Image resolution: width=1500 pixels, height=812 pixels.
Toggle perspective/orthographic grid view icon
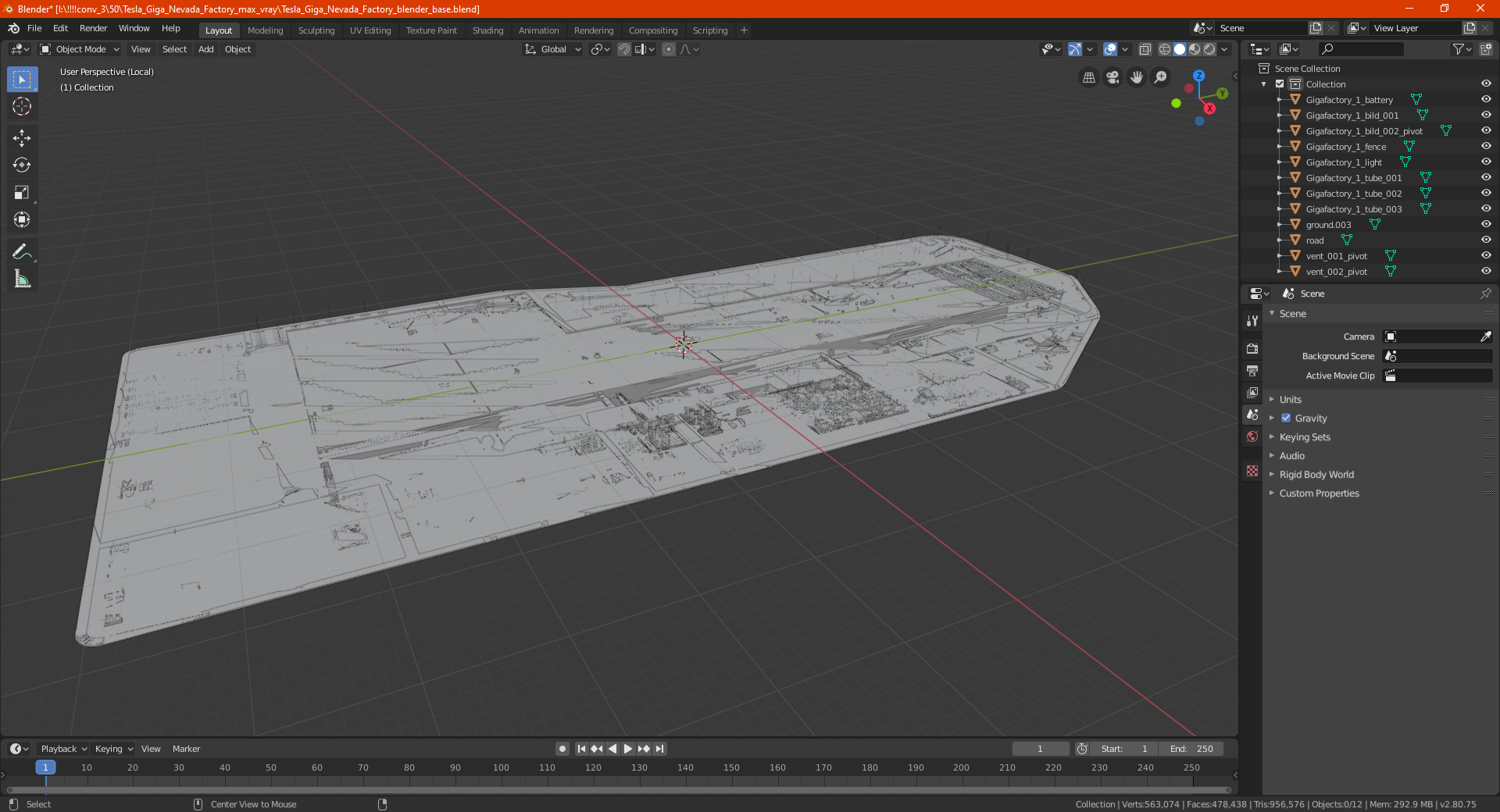point(1088,77)
